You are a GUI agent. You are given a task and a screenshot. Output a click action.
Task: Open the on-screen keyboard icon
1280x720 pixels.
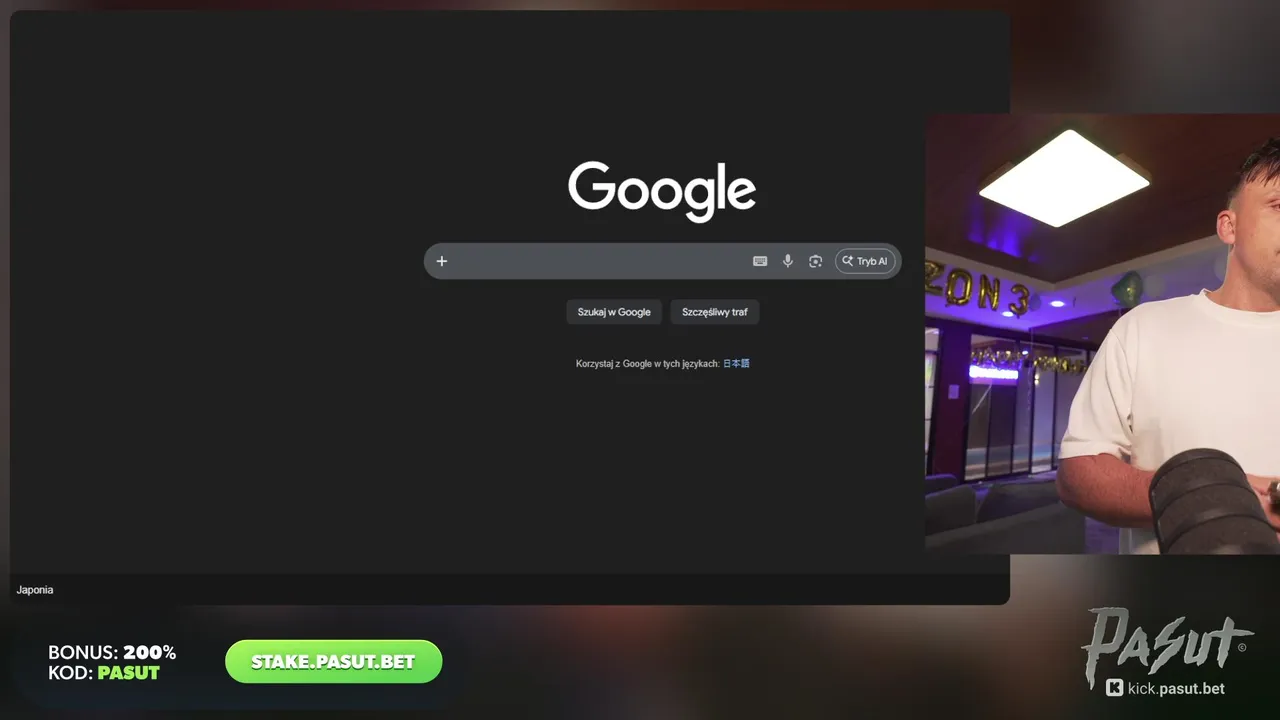click(760, 261)
